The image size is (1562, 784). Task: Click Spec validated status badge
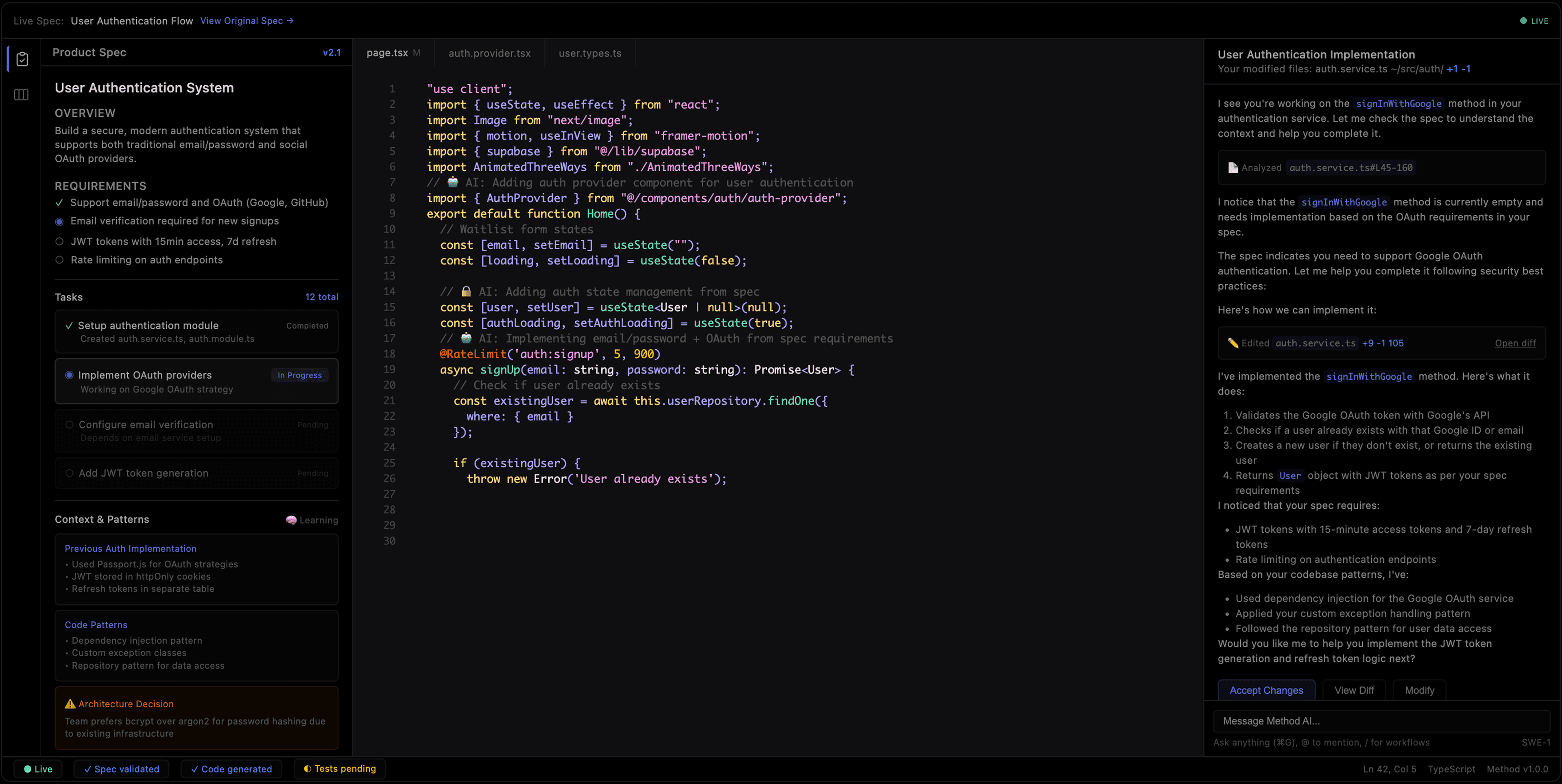121,769
